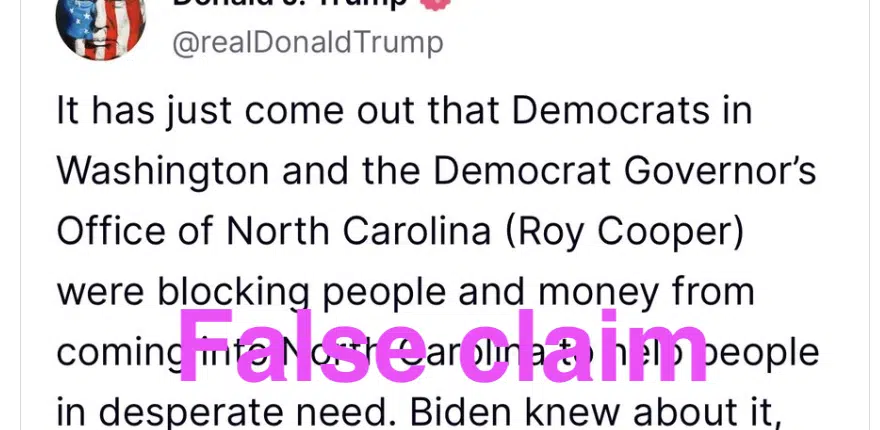Image resolution: width=880 pixels, height=430 pixels.
Task: Click "(Roy Cooper)" in the post
Action: tap(625, 231)
